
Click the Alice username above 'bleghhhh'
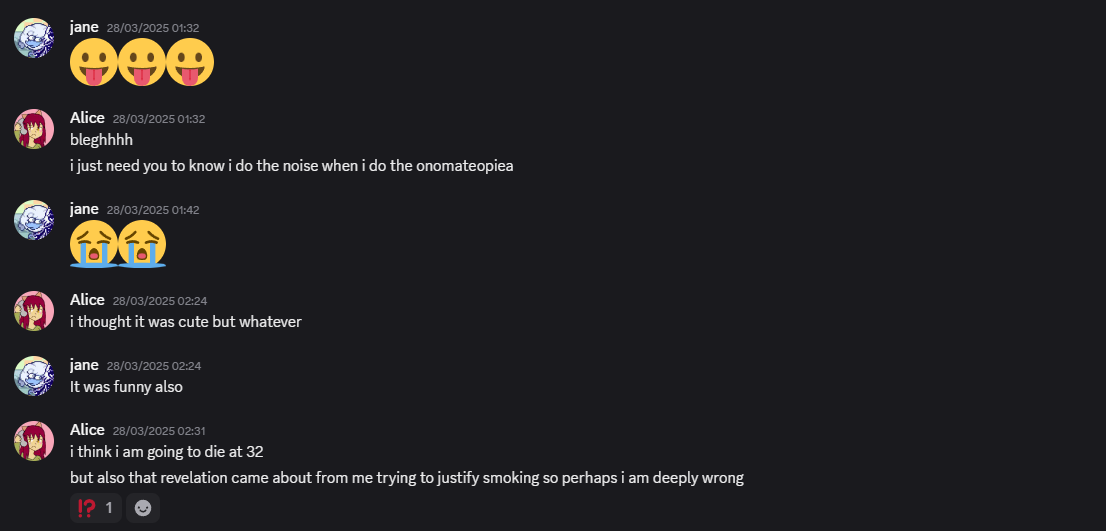click(87, 118)
